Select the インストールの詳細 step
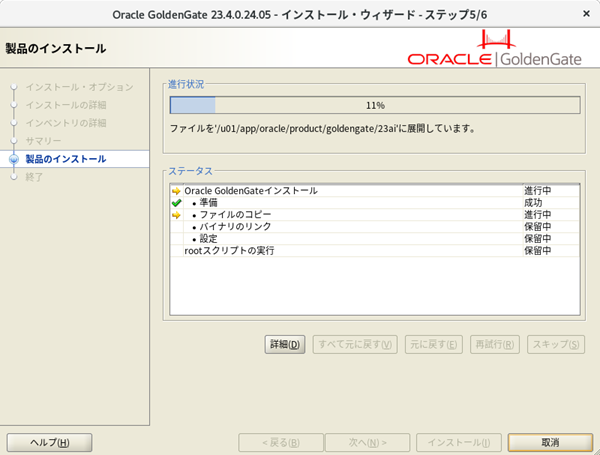600x455 pixels. (x=66, y=105)
